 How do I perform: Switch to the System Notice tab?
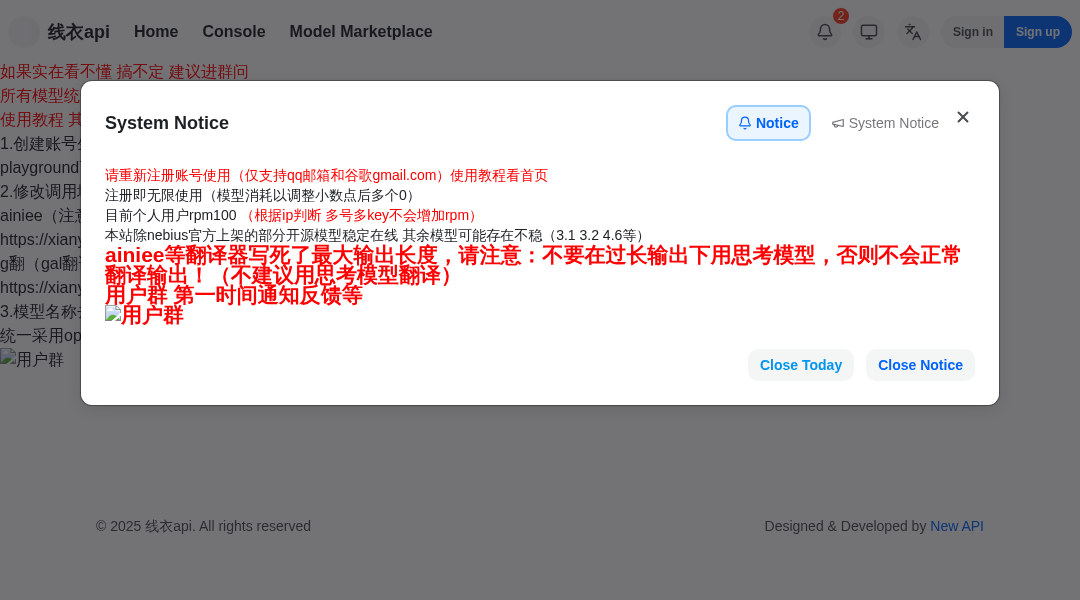pyautogui.click(x=885, y=123)
